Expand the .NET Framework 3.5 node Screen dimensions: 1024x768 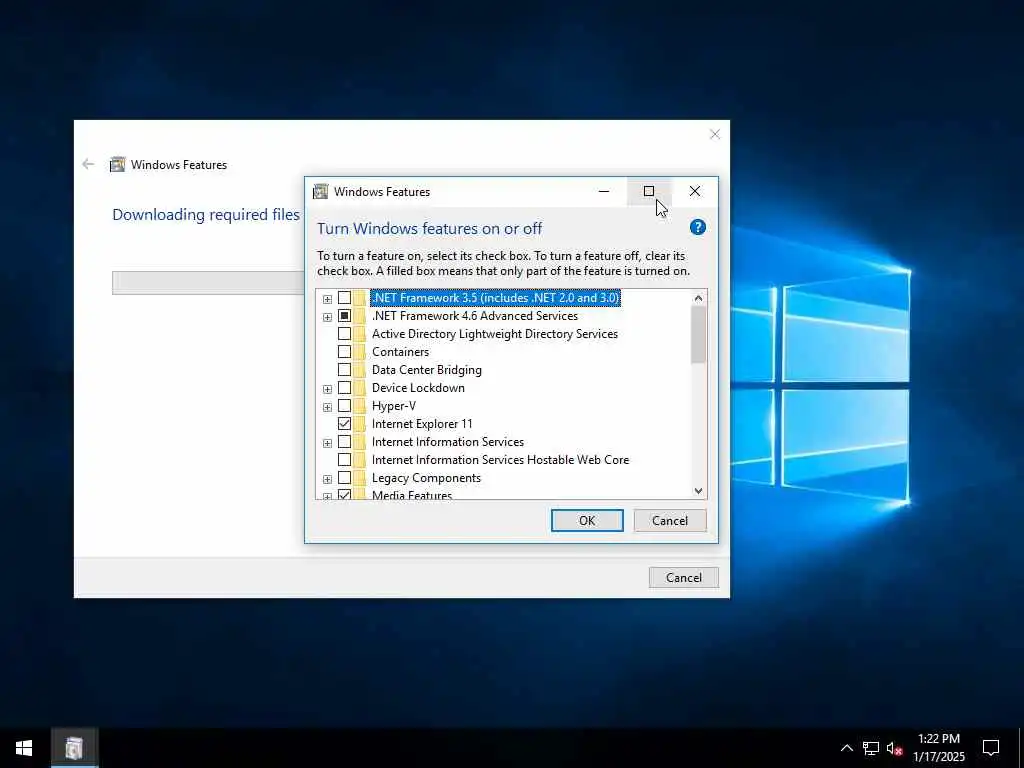[327, 299]
